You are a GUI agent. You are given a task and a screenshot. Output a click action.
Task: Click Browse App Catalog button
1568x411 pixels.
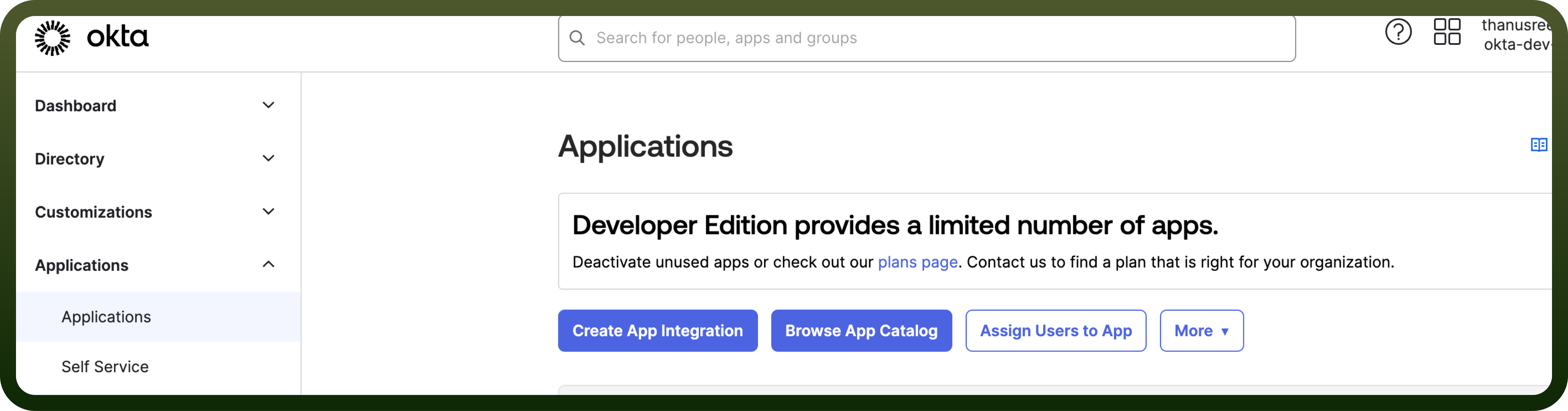(x=861, y=331)
